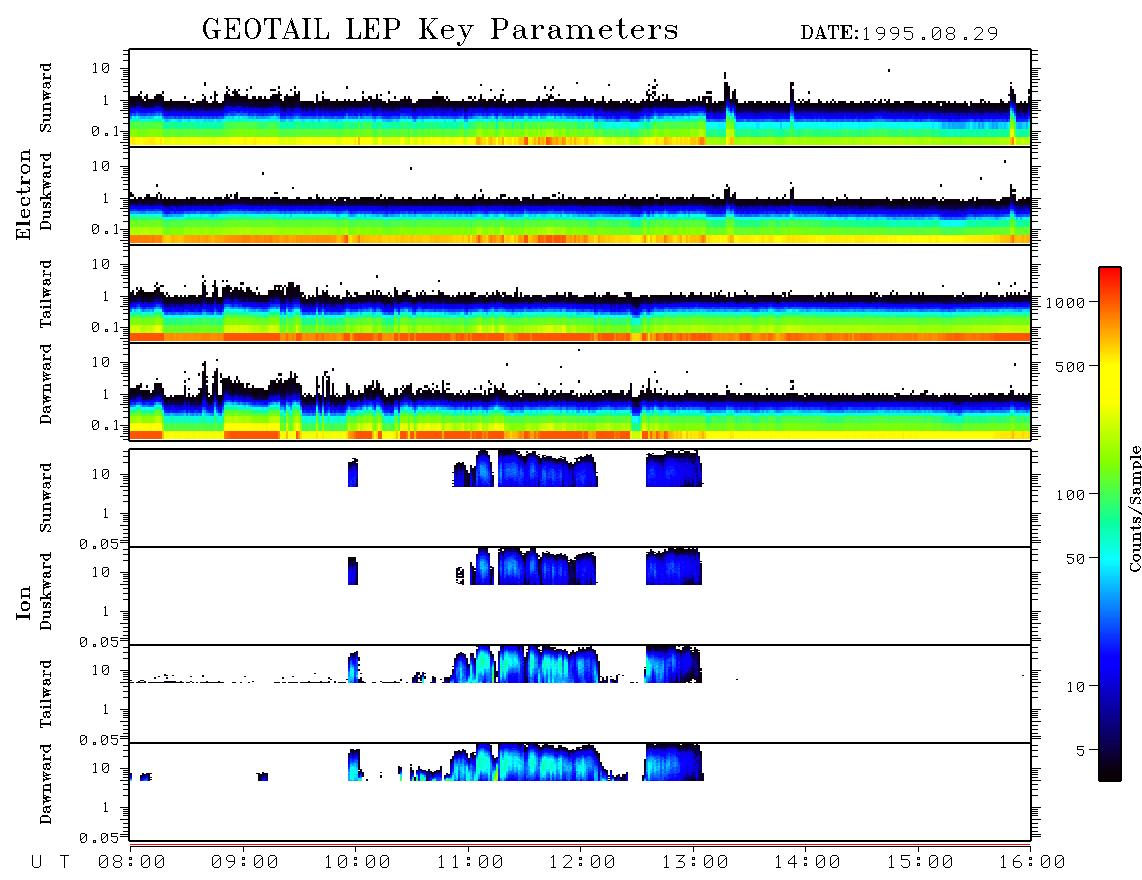Click the Electron "Dawnward" panel label
The width and height of the screenshot is (1142, 880).
tap(45, 385)
